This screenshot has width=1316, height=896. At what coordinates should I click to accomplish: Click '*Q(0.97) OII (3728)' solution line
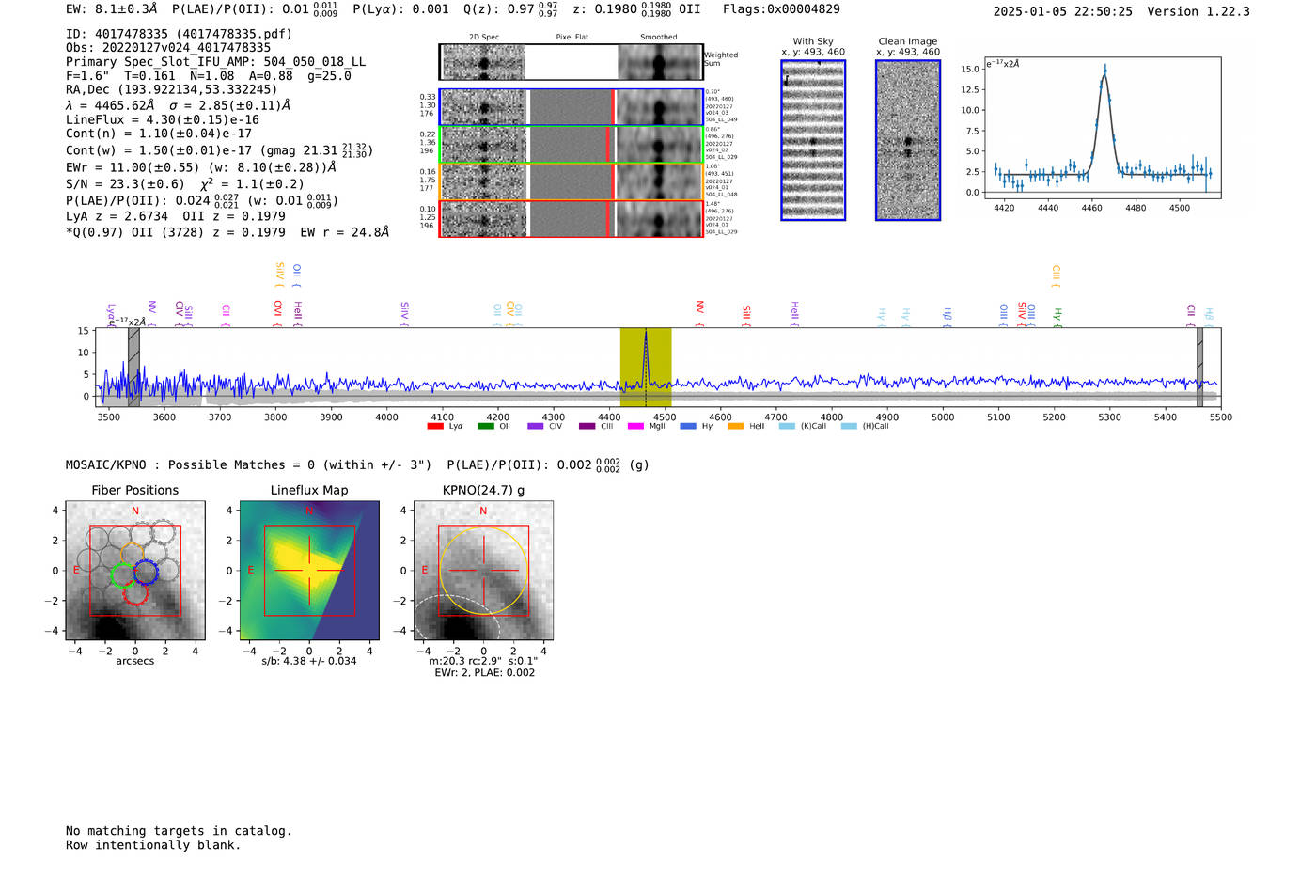[x=227, y=232]
